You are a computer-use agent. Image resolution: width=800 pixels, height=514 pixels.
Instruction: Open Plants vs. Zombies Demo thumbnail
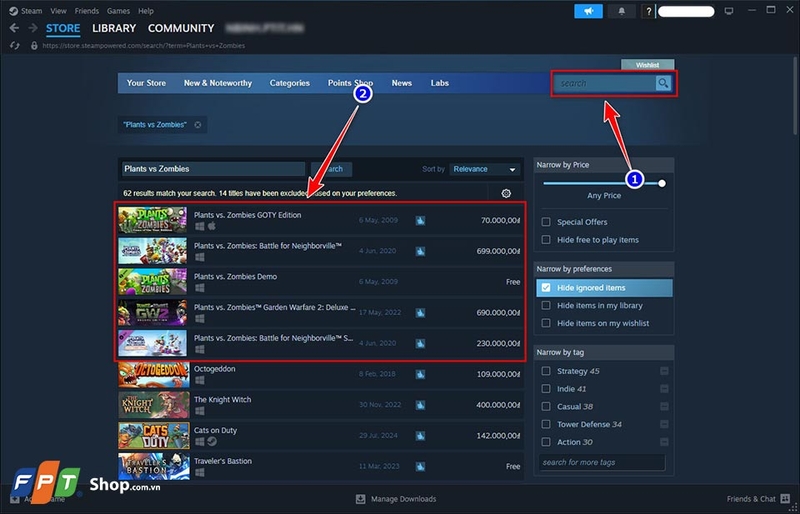pos(153,282)
